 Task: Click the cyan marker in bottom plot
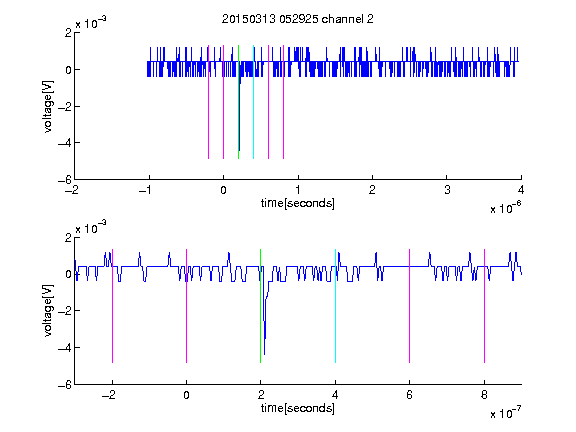[x=335, y=306]
